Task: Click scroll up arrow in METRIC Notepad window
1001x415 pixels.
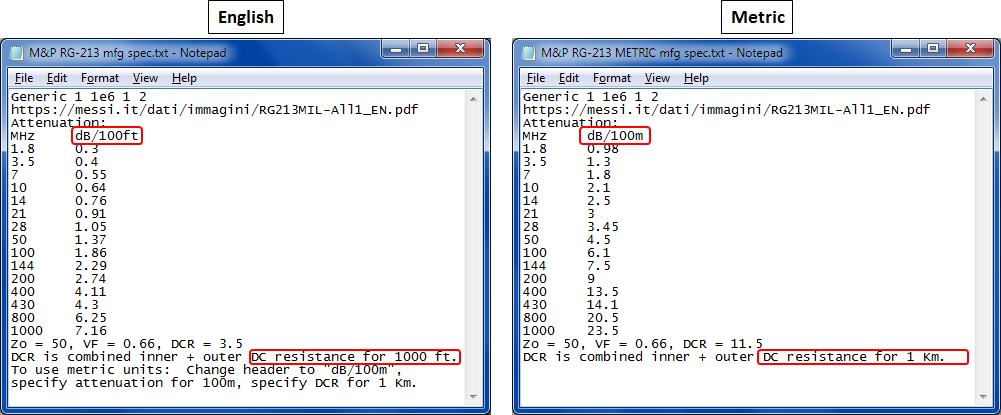Action: 985,98
